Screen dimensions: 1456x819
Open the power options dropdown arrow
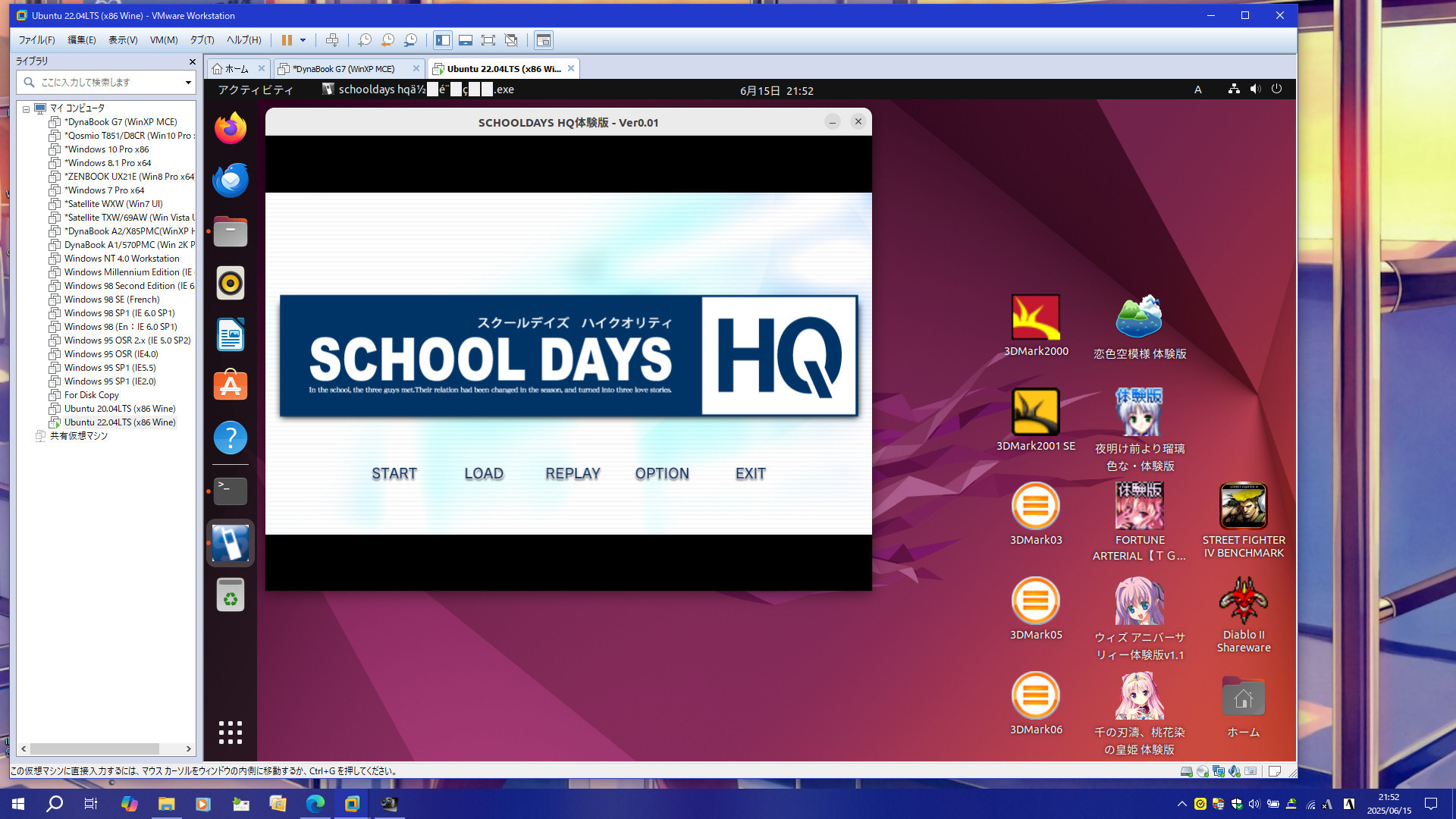pos(303,40)
